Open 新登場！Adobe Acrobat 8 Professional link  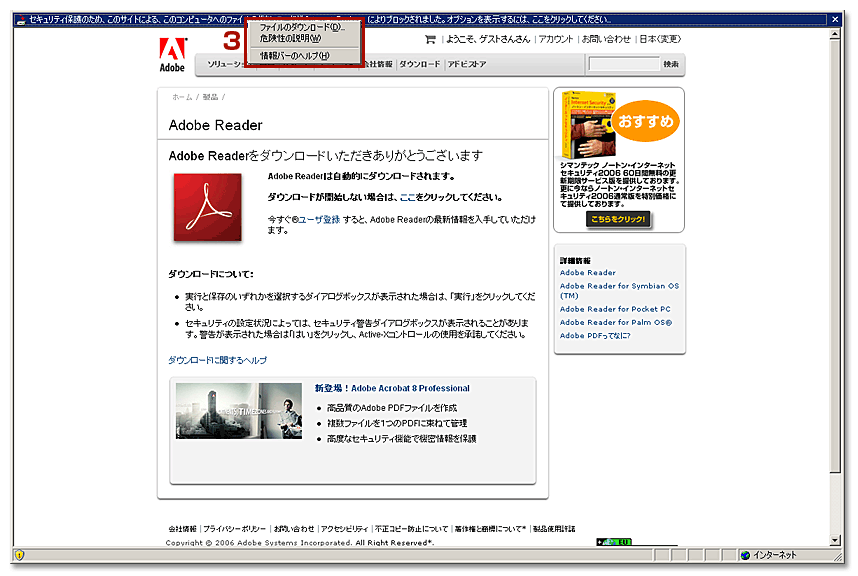point(392,388)
